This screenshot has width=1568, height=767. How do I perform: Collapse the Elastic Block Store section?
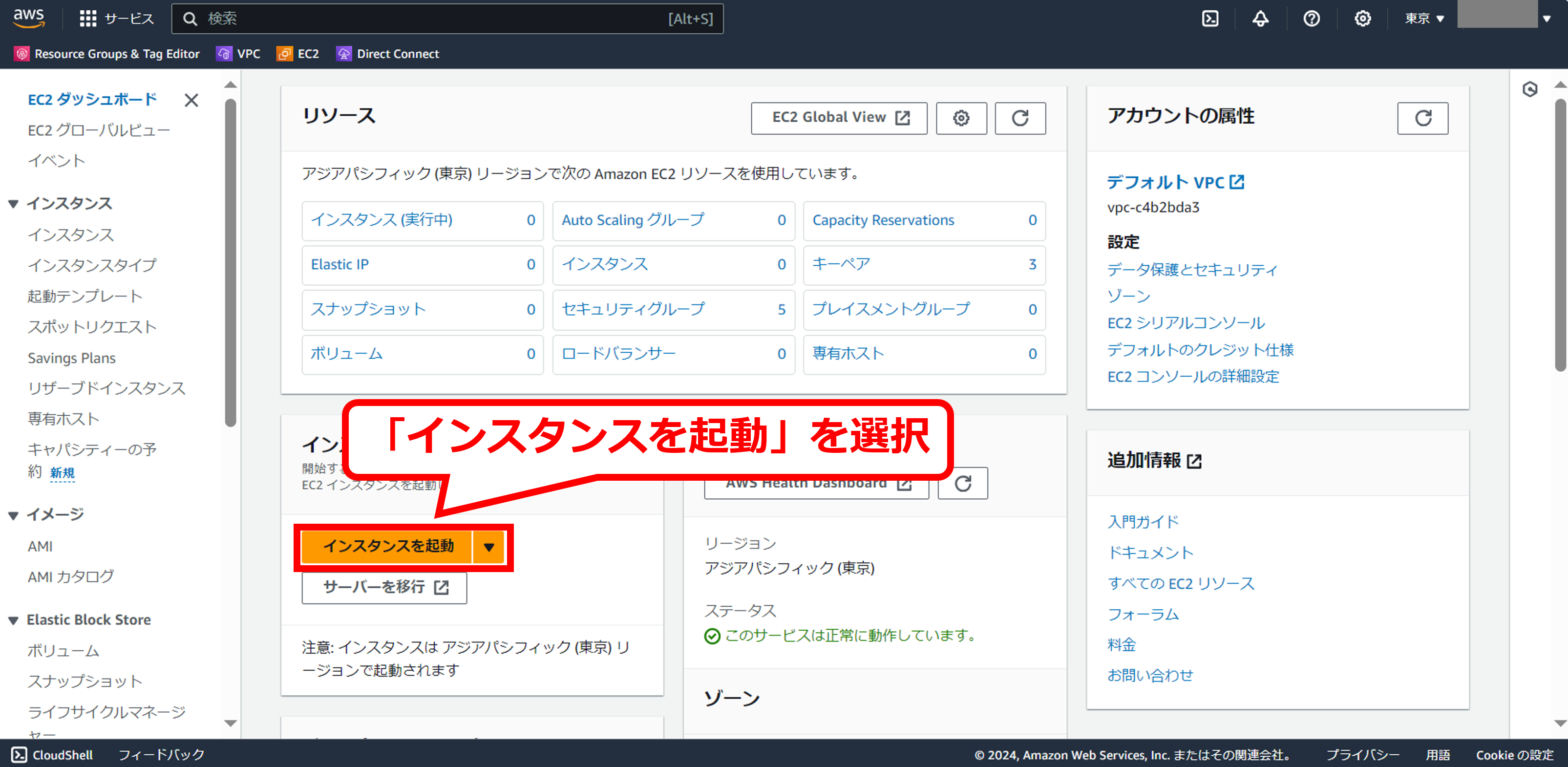pos(13,620)
